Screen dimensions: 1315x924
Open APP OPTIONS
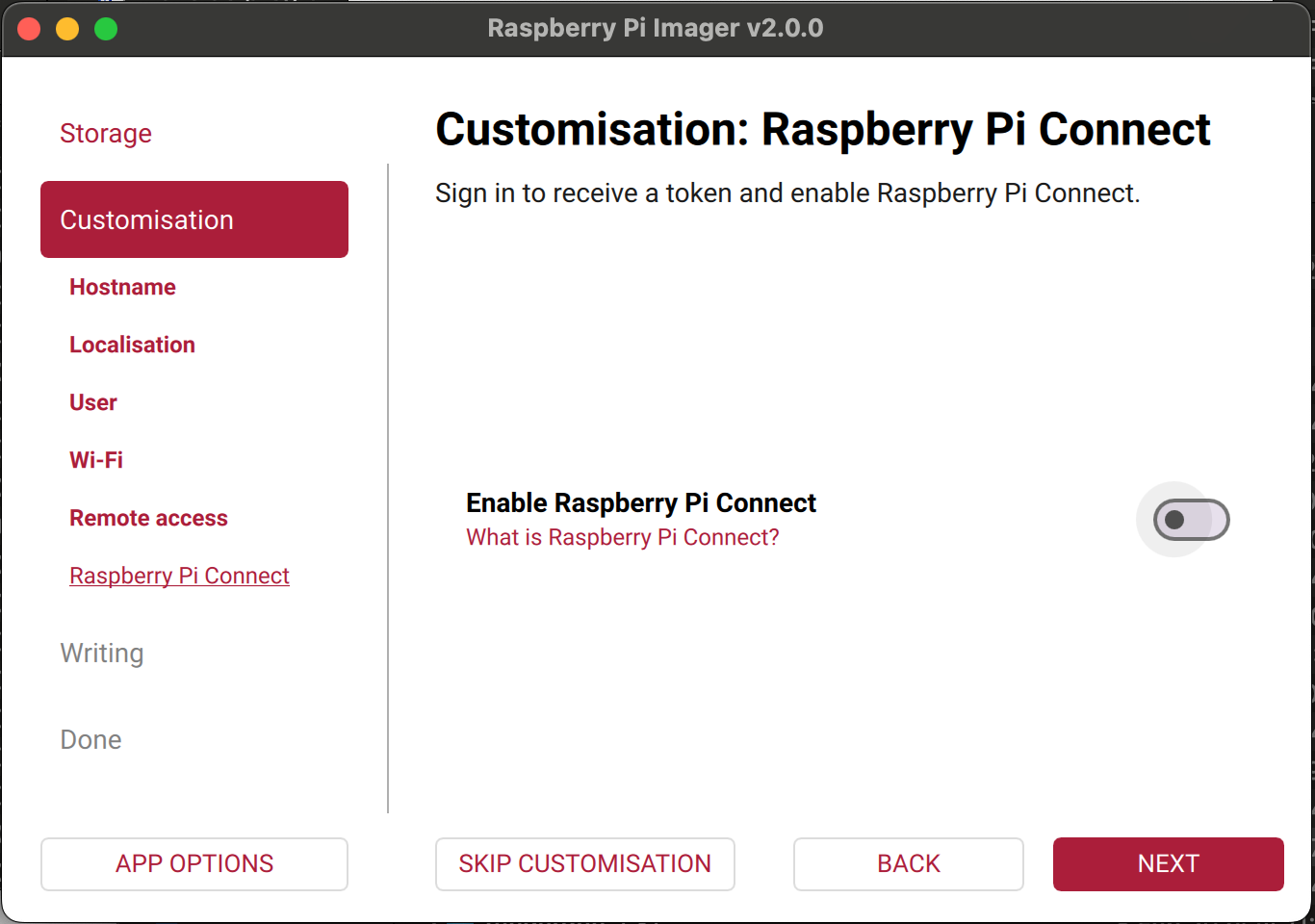coord(194,863)
